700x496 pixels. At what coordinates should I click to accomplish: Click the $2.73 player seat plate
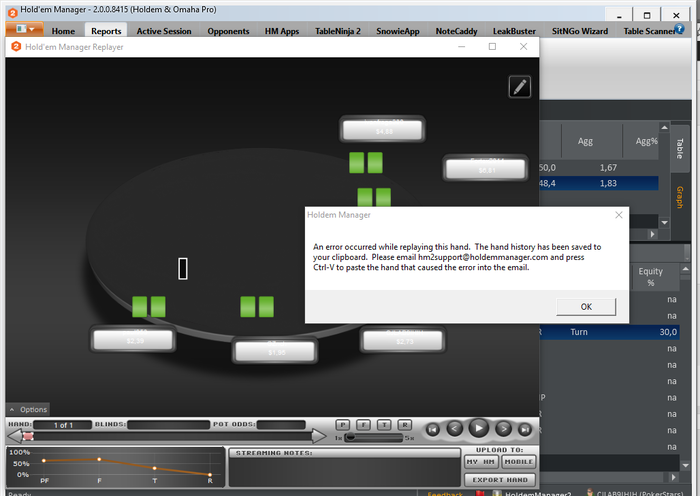pyautogui.click(x=403, y=340)
